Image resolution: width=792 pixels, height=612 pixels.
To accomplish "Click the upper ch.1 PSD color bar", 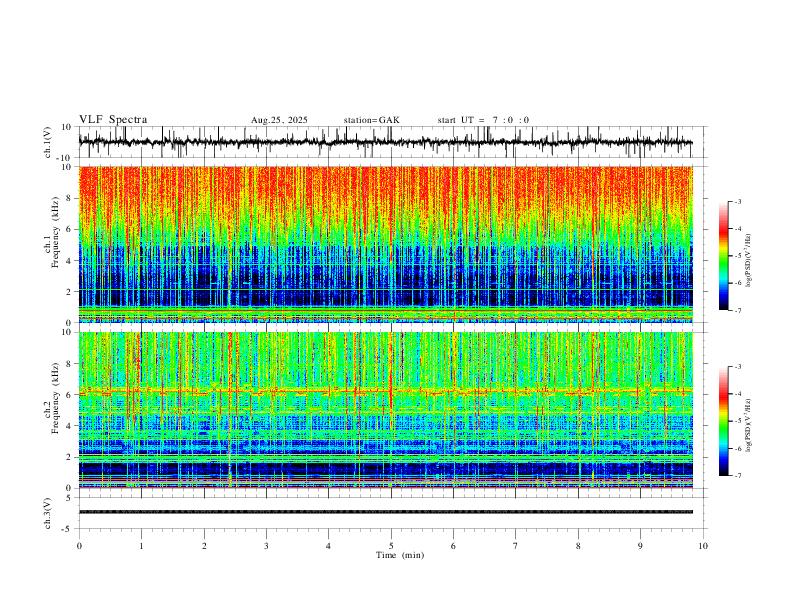I will coord(724,256).
